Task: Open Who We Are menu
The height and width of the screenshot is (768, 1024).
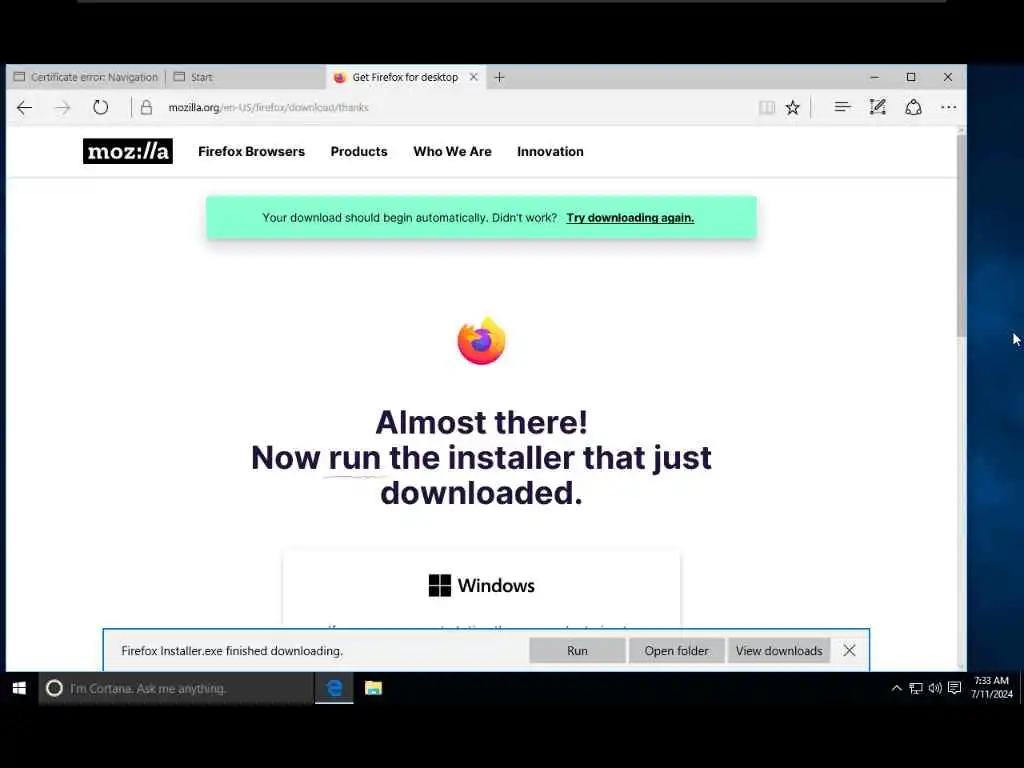Action: point(452,152)
